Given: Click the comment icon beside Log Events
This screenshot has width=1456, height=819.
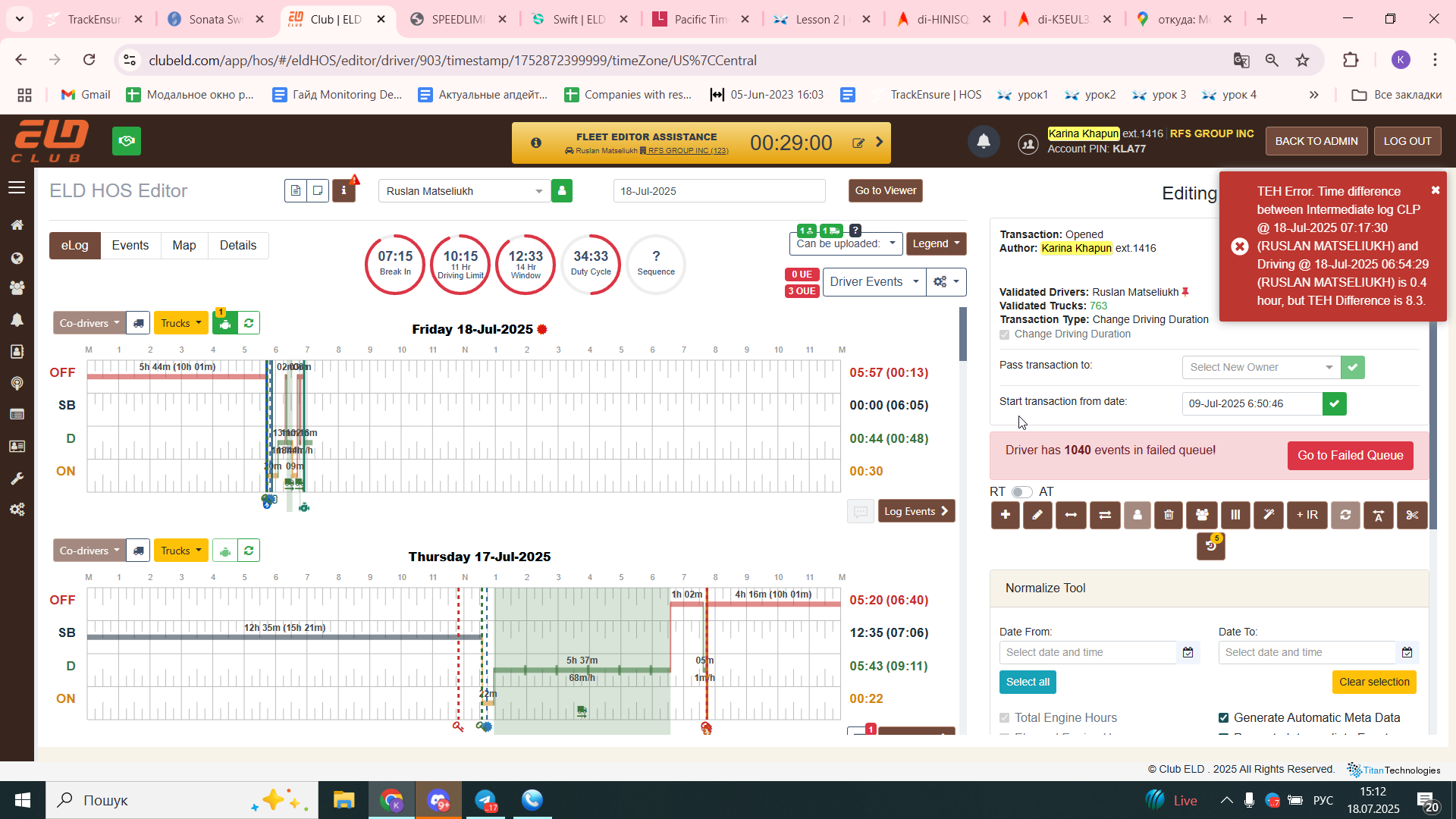Looking at the screenshot, I should coord(861,512).
